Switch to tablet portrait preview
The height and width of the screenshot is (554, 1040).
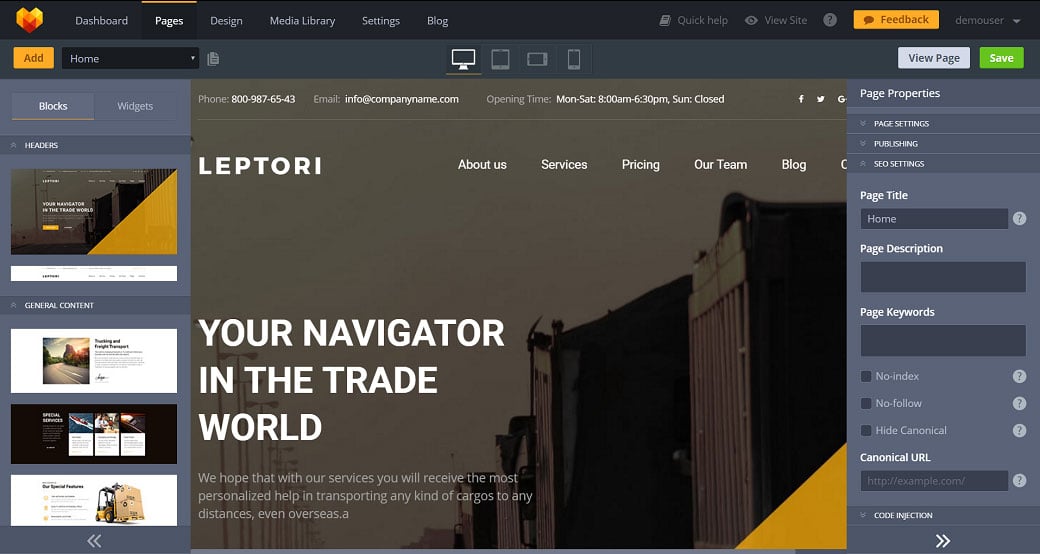[x=500, y=59]
